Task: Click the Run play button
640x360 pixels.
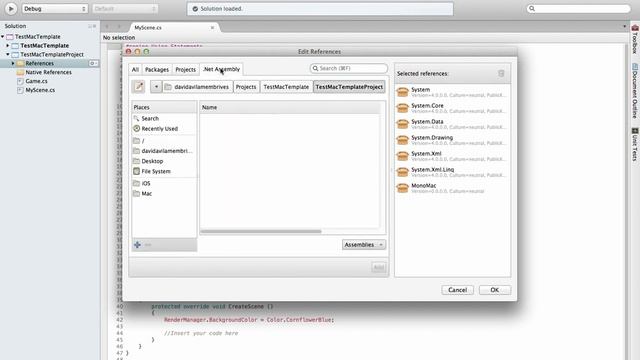Action: pos(11,8)
